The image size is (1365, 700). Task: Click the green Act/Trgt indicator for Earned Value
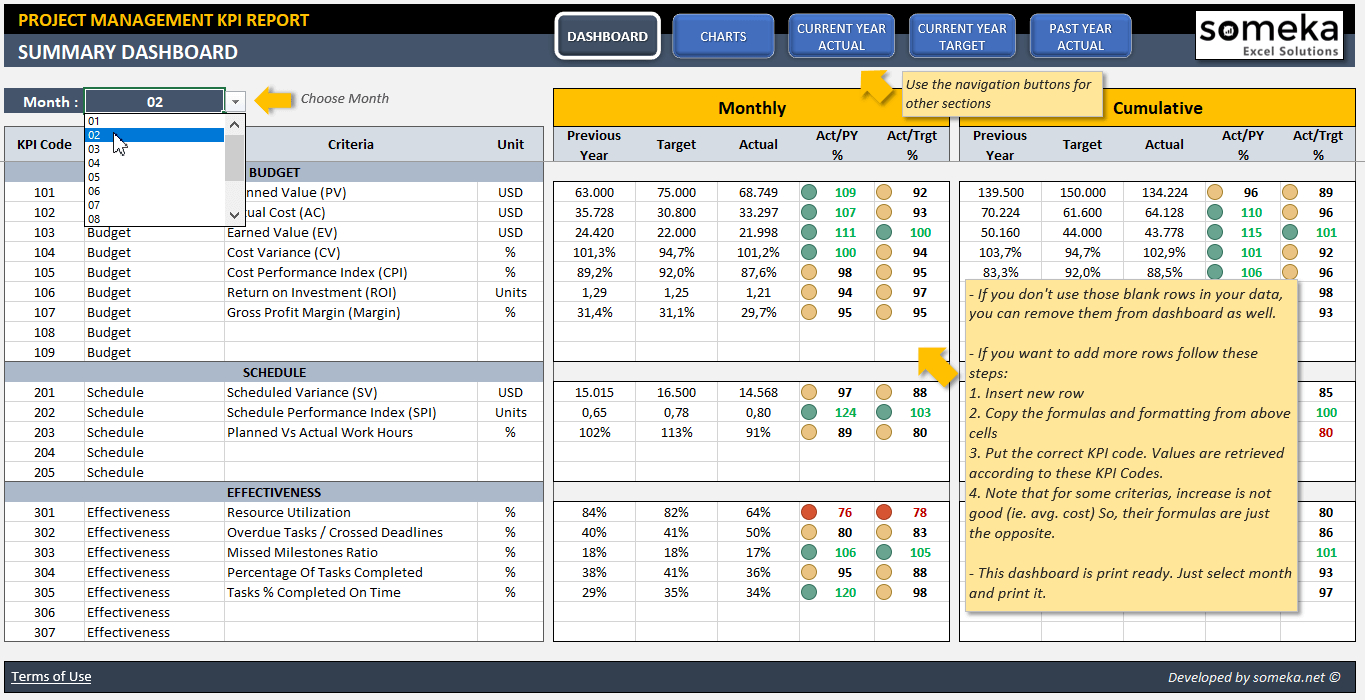coord(882,232)
